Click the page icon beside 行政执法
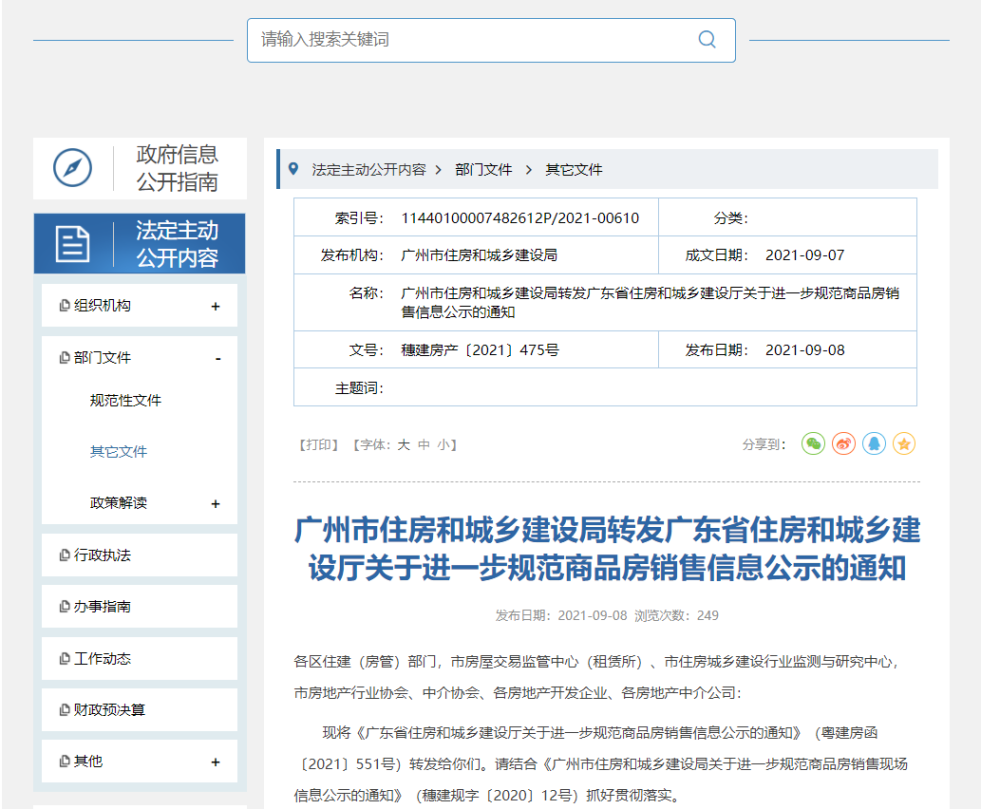1000x809 pixels. [x=64, y=555]
